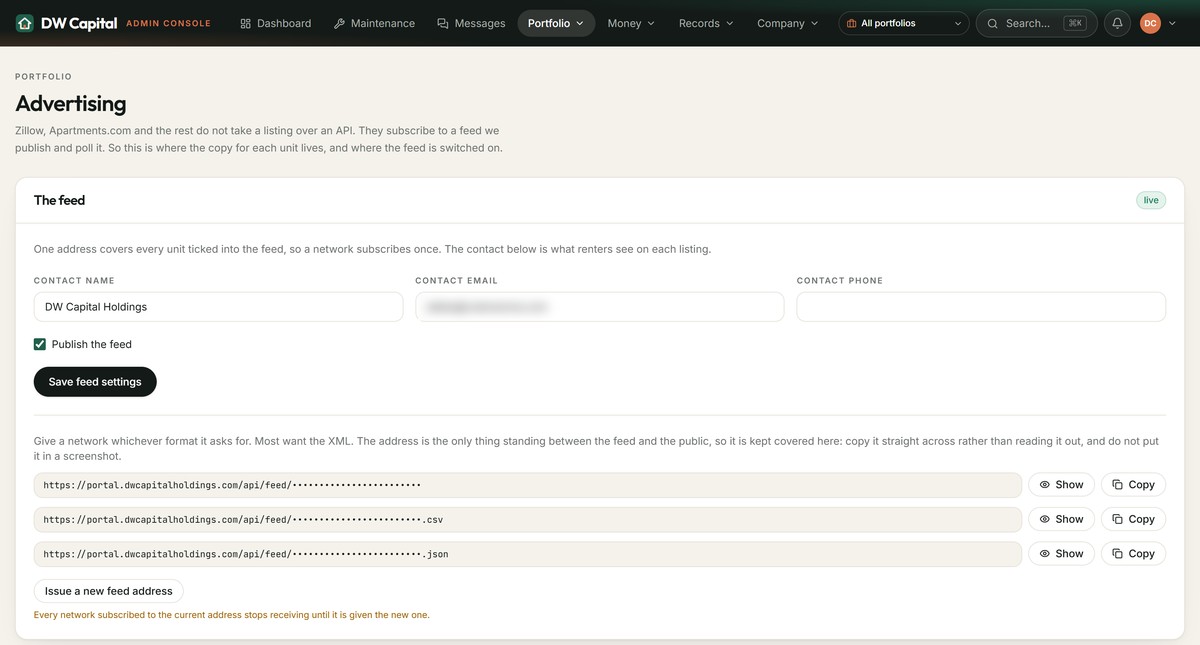Go to Messages
This screenshot has height=645, width=1200.
pyautogui.click(x=471, y=23)
